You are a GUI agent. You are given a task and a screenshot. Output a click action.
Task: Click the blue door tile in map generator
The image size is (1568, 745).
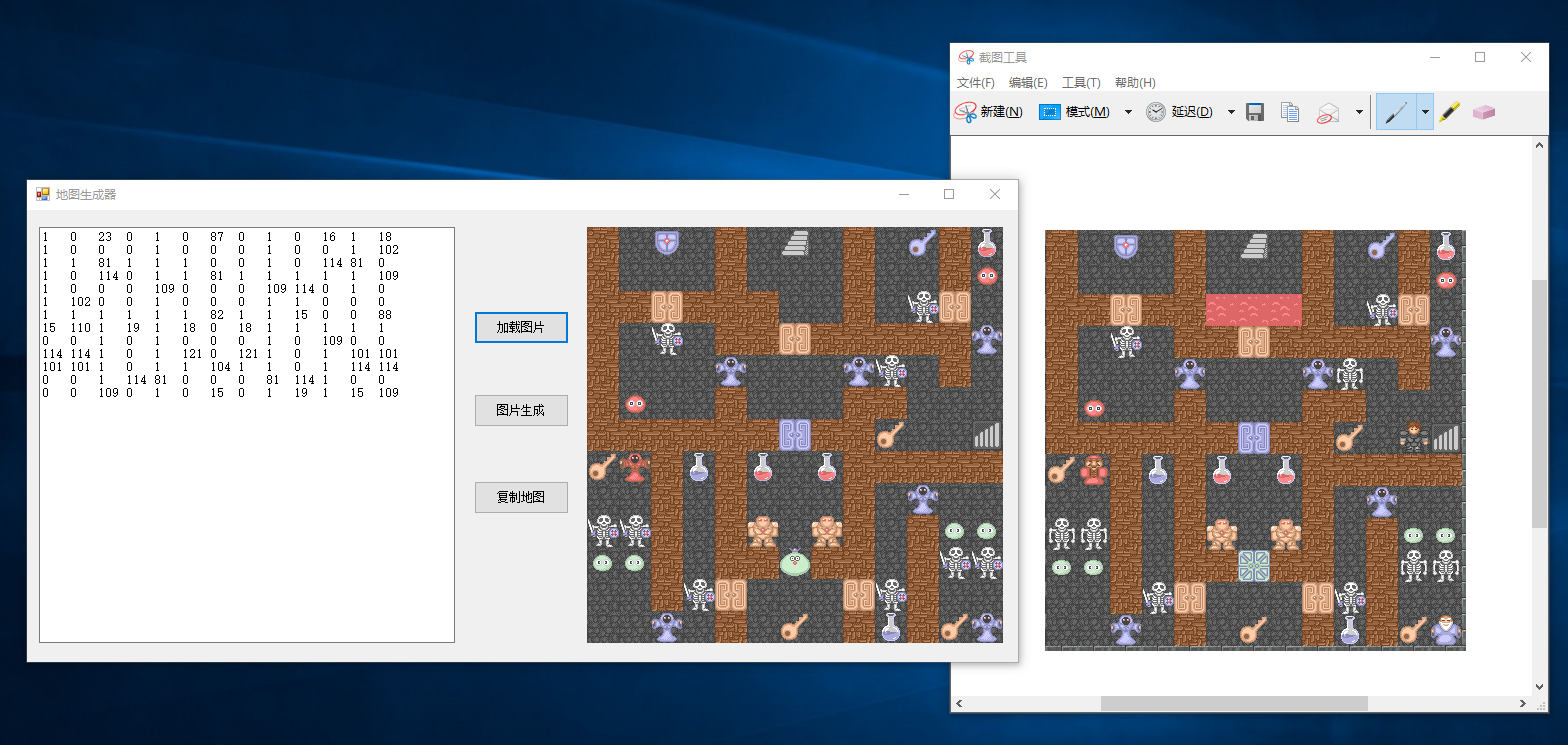795,435
